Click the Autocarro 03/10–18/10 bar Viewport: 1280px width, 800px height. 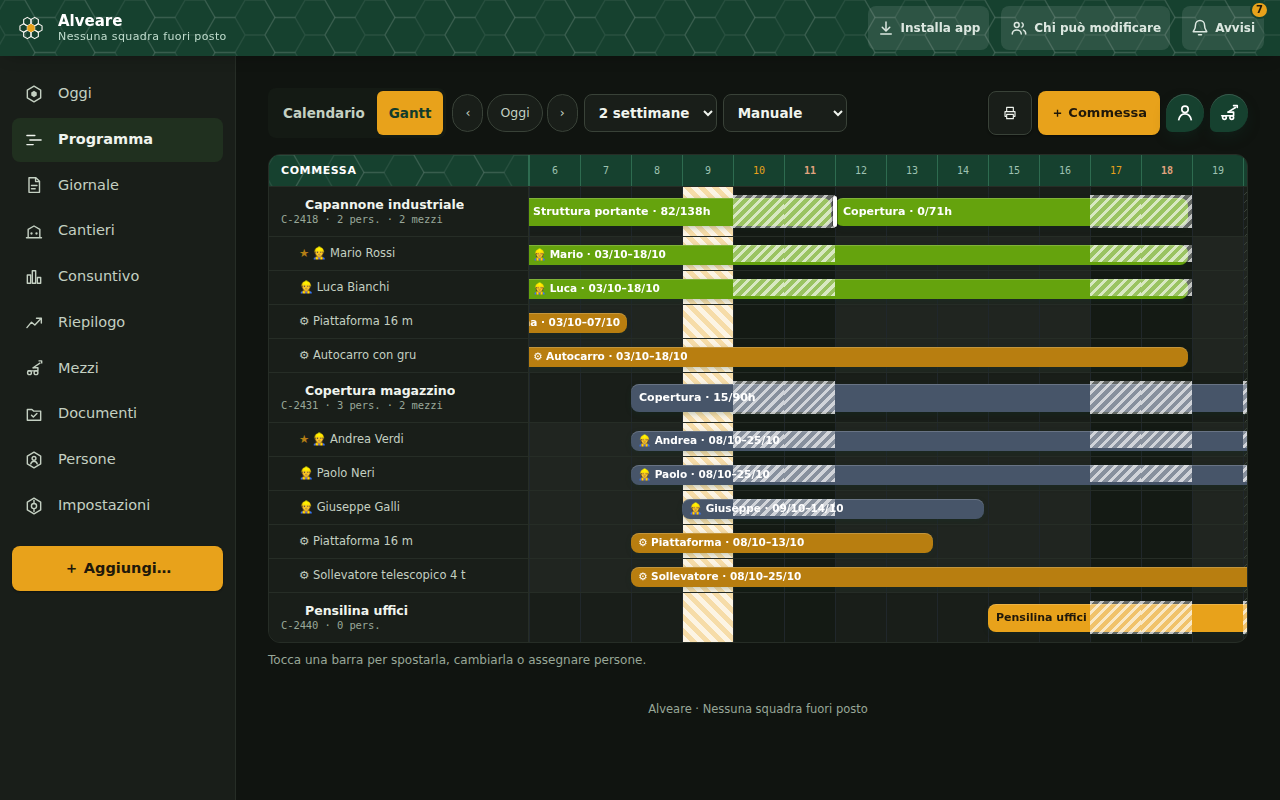pyautogui.click(x=858, y=357)
